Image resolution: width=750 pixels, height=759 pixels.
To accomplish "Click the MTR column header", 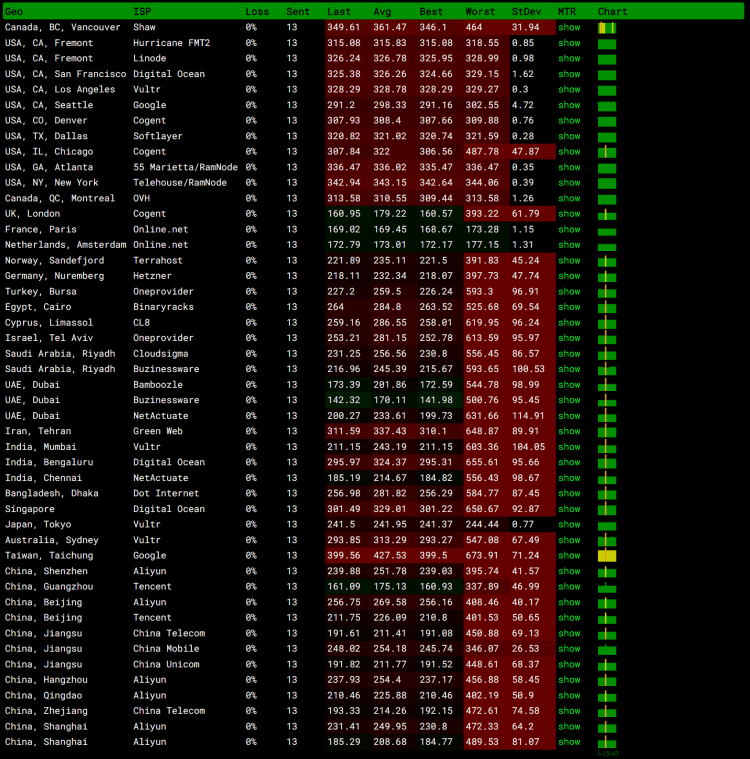I will click(x=566, y=12).
